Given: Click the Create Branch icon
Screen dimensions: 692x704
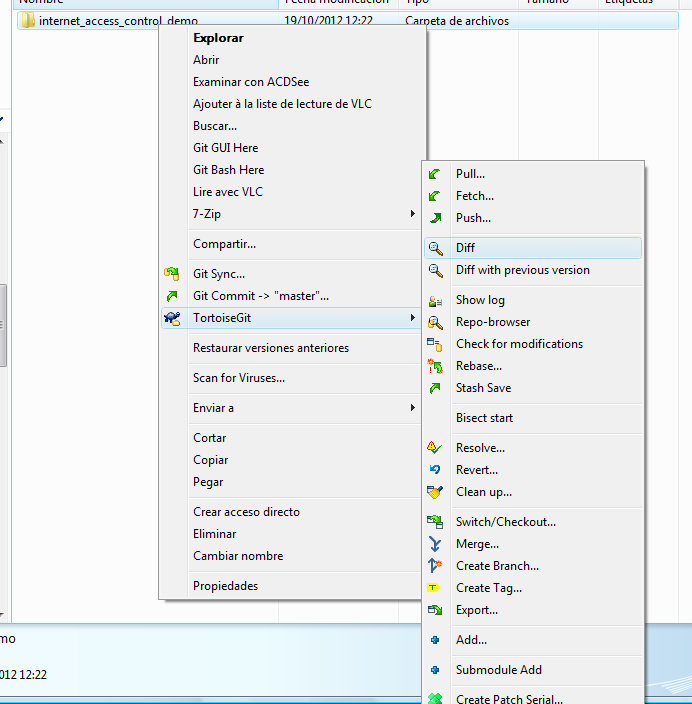Looking at the screenshot, I should click(435, 566).
